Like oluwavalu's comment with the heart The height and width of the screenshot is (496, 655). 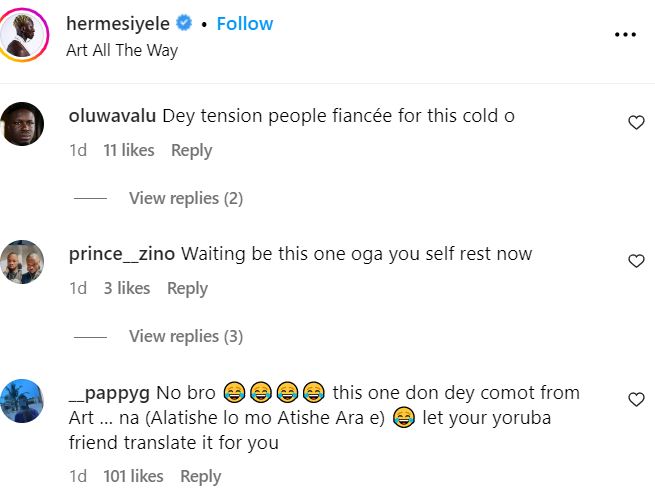(636, 122)
